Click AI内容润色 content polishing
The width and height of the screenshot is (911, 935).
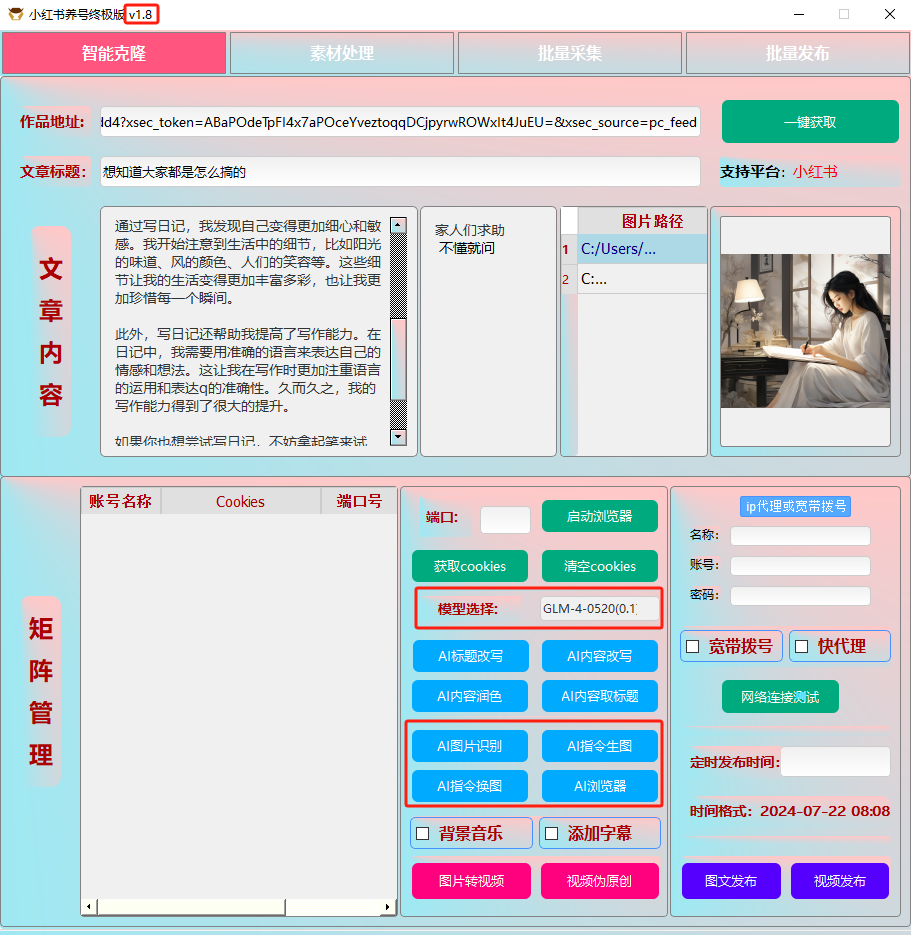click(469, 696)
